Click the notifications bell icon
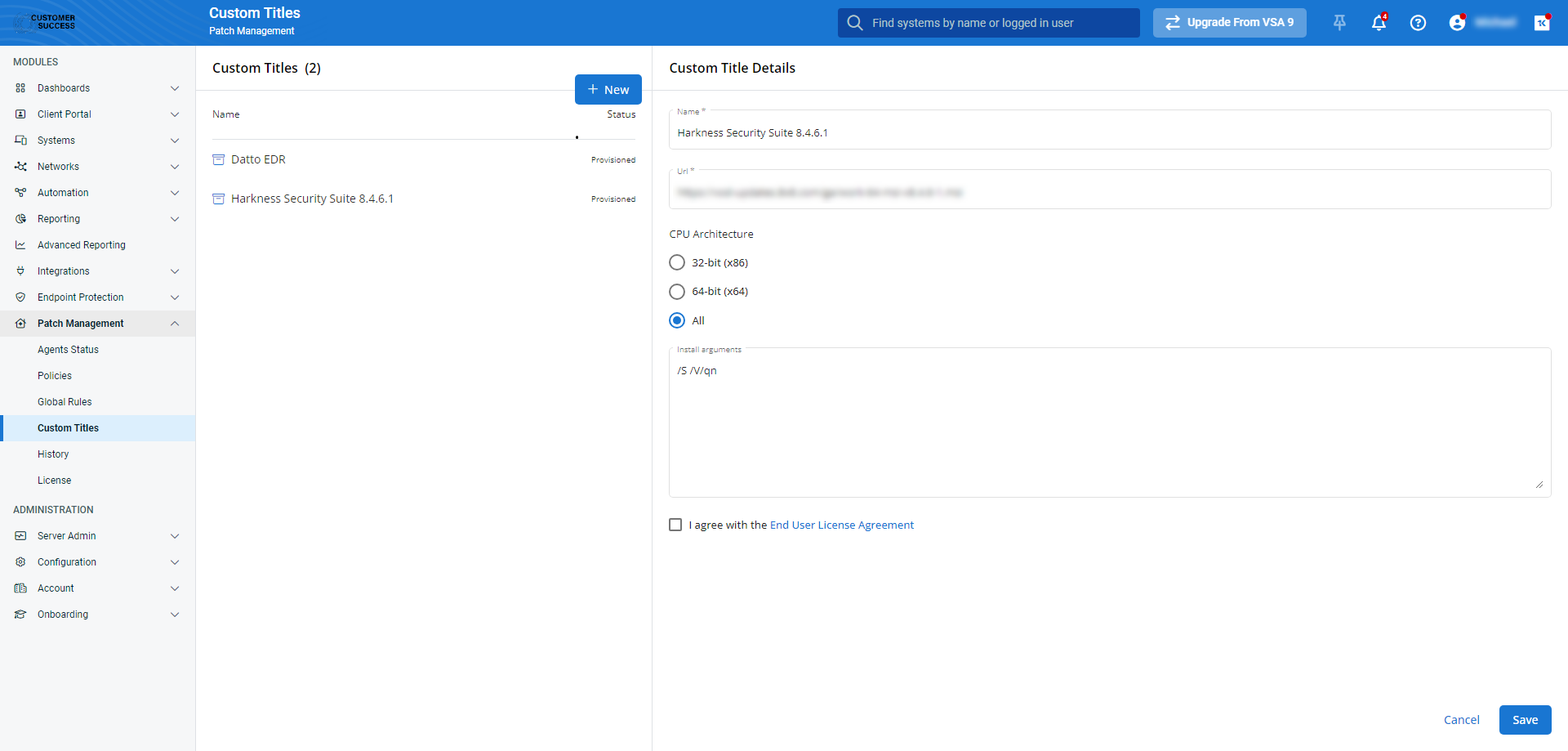 [1379, 23]
